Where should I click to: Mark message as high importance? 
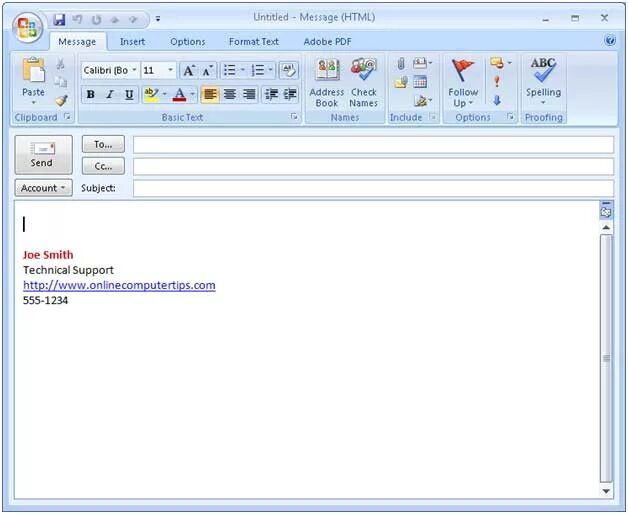pos(497,82)
